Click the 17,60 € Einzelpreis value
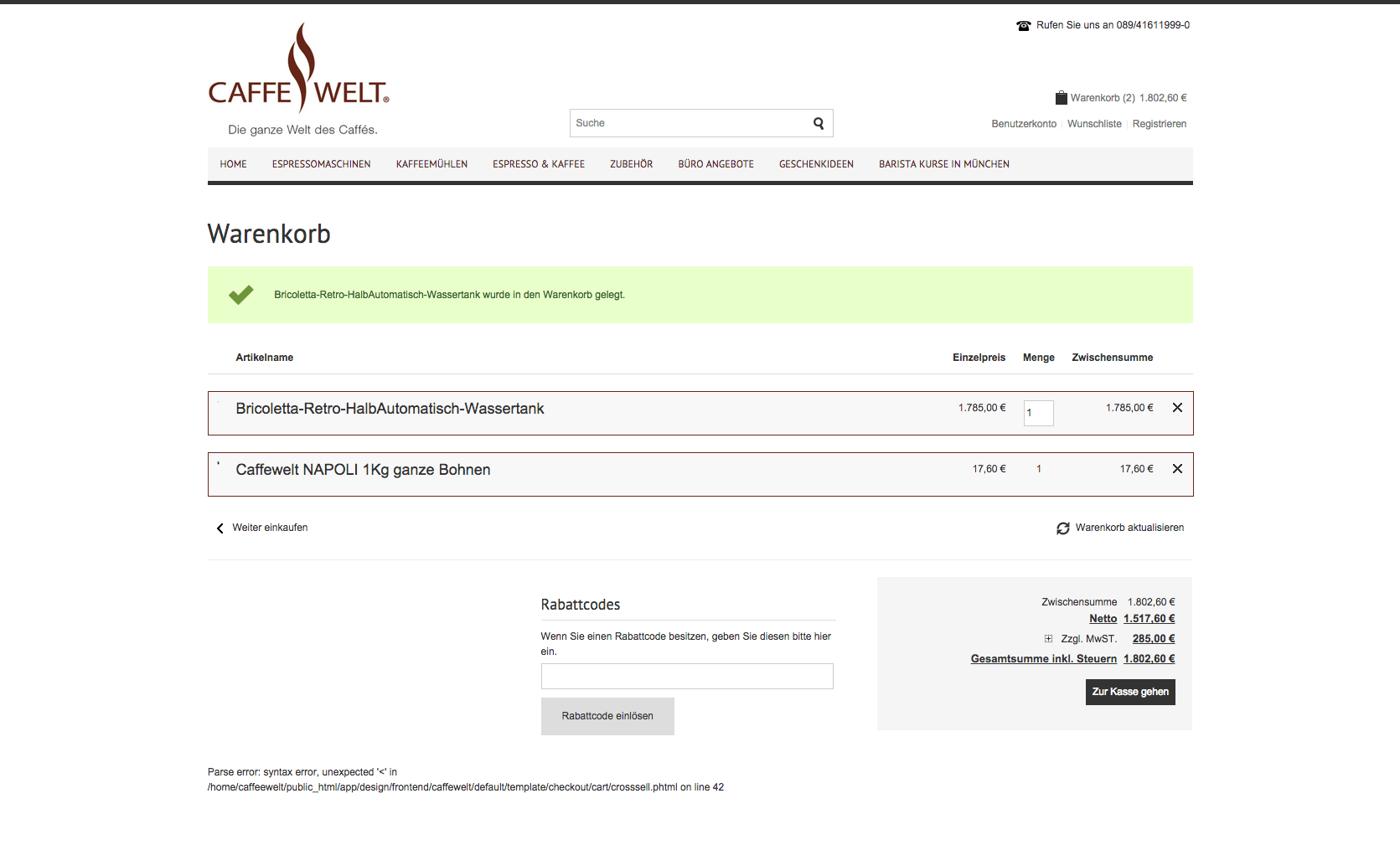The image size is (1400, 845). tap(989, 469)
